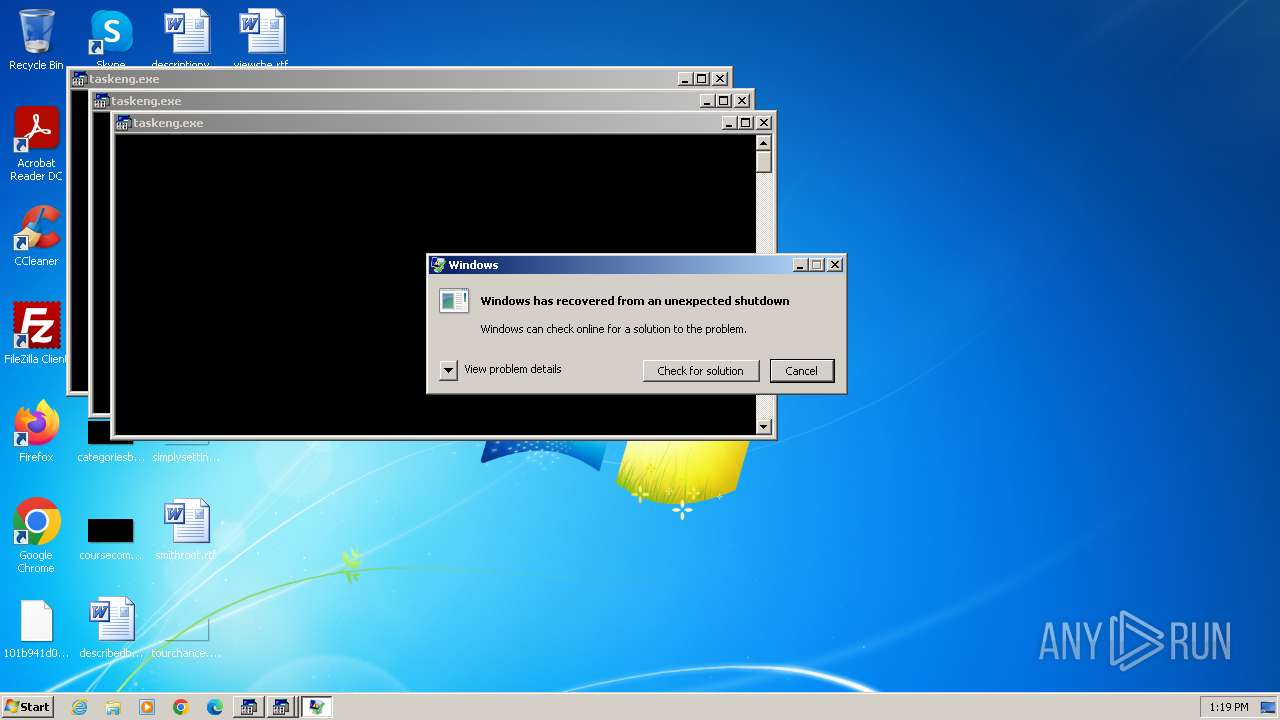Expand View problem details arrow
The image size is (1280, 720).
coord(448,370)
